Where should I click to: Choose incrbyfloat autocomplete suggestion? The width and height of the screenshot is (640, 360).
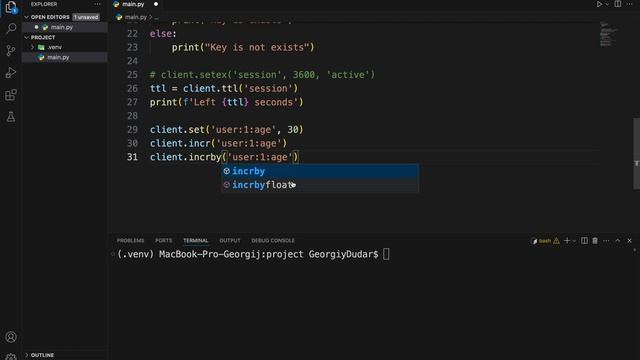(x=320, y=185)
